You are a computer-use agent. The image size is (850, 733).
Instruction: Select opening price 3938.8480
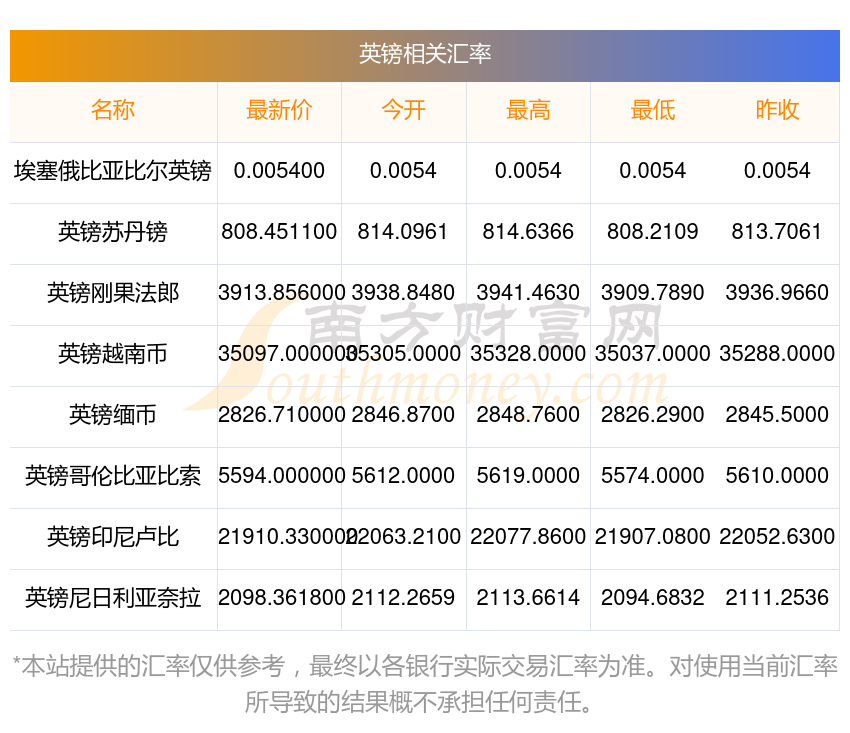pyautogui.click(x=403, y=293)
